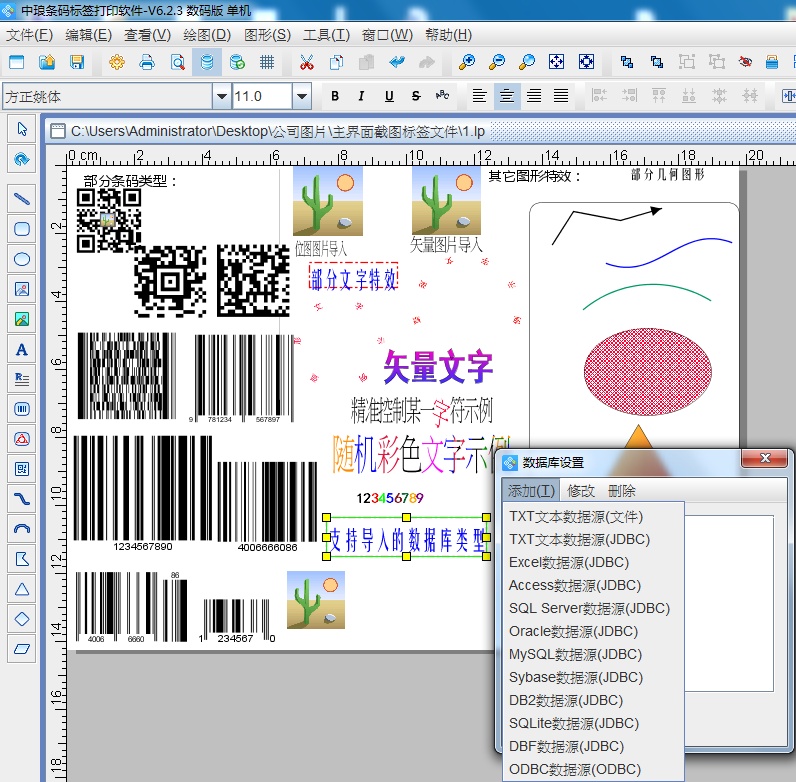Click the scissors cut icon

(306, 62)
